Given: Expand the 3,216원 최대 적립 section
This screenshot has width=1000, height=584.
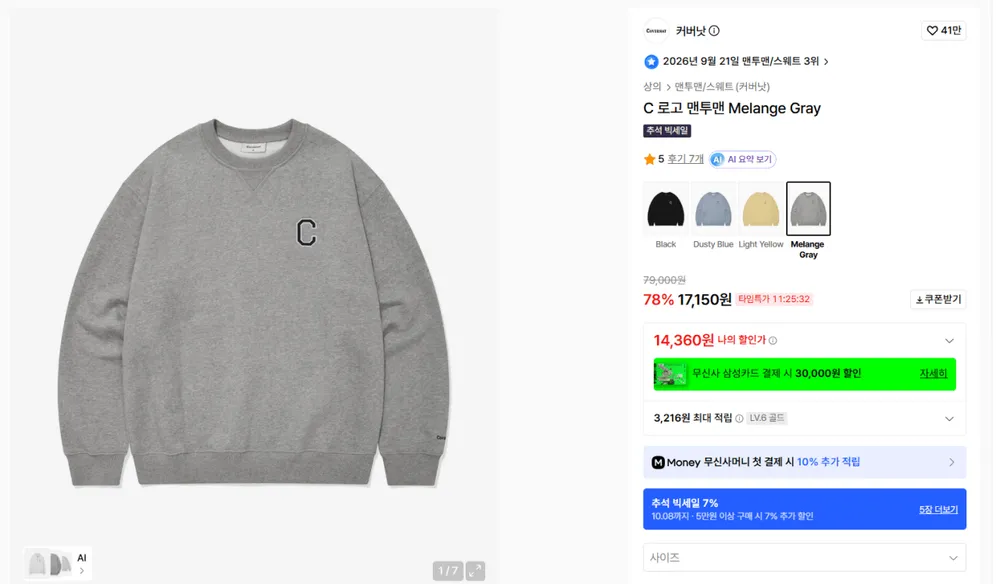Looking at the screenshot, I should [949, 419].
